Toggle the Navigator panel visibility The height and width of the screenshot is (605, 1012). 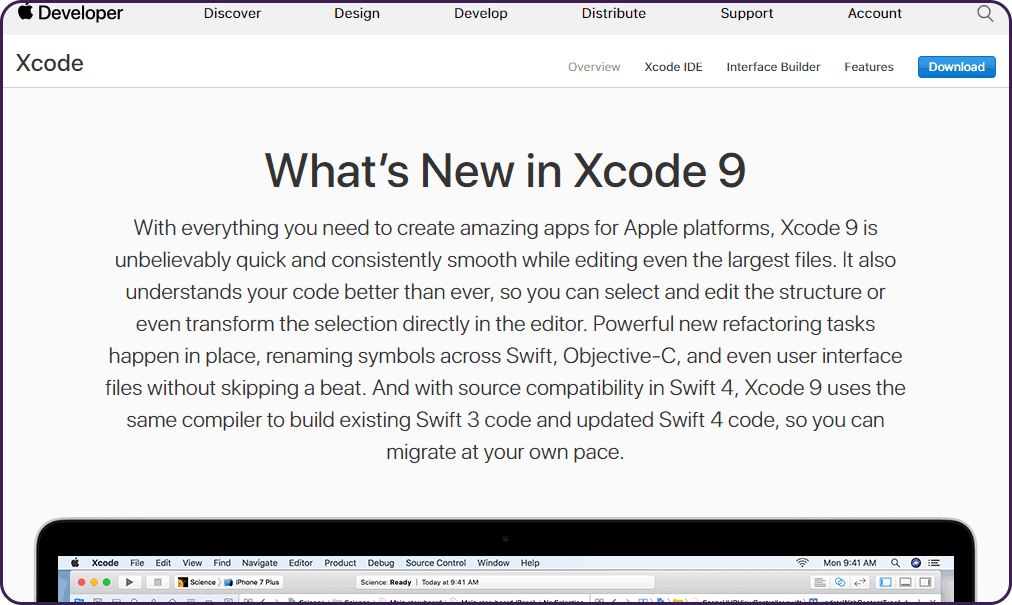(886, 582)
